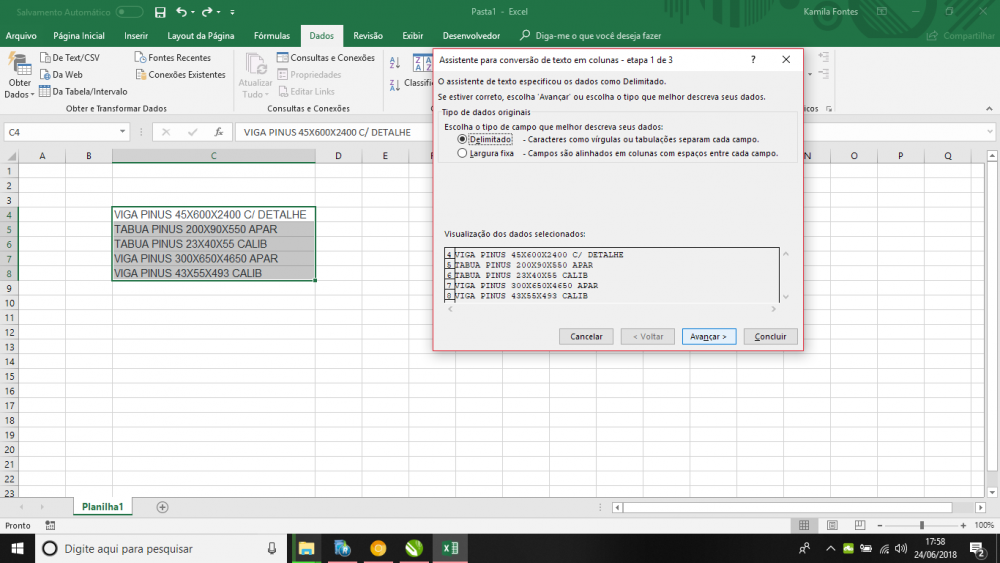Expand the Name Box dropdown
1000x563 pixels.
tap(123, 132)
